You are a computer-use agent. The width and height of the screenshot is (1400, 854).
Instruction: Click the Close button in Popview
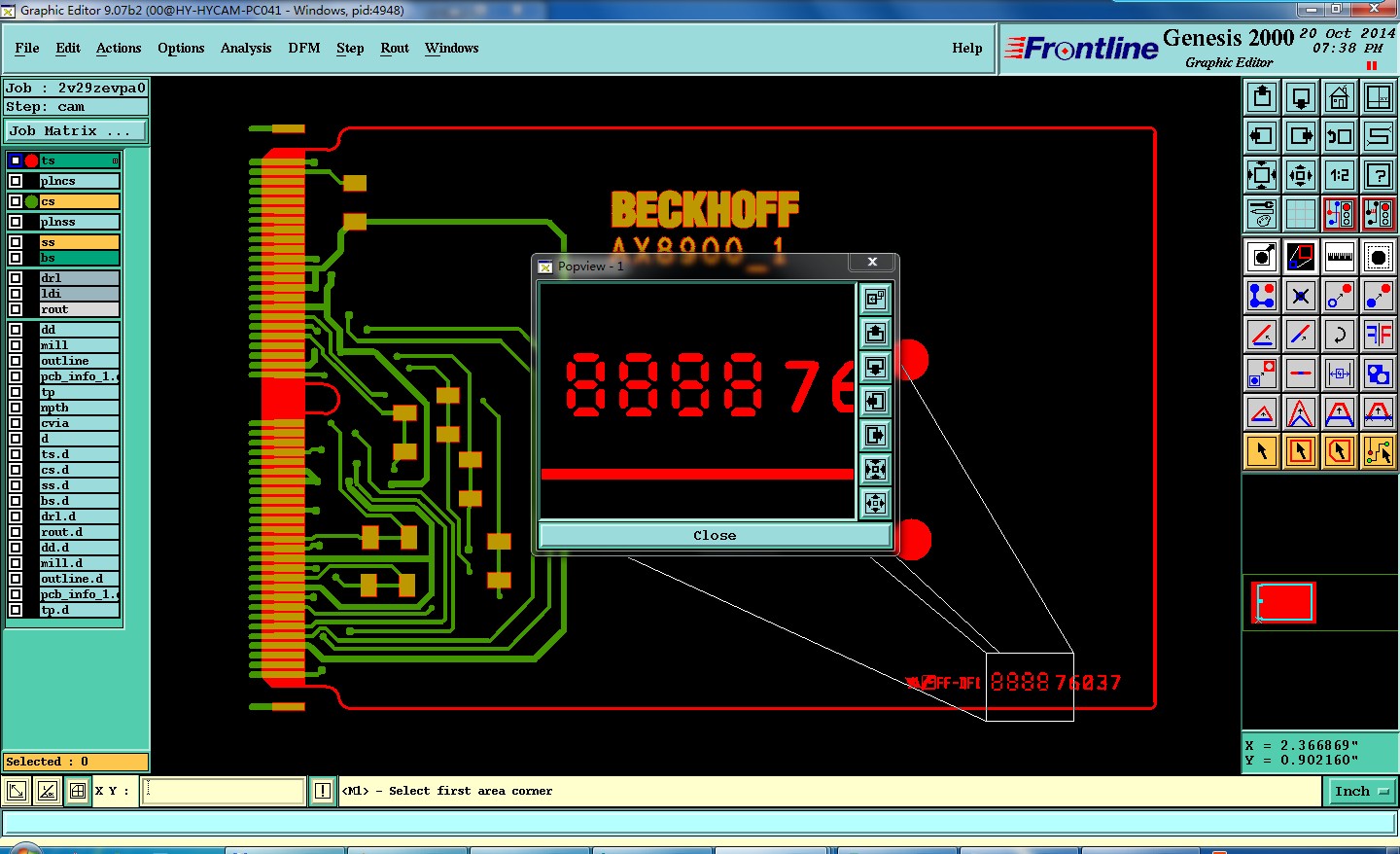coord(715,535)
